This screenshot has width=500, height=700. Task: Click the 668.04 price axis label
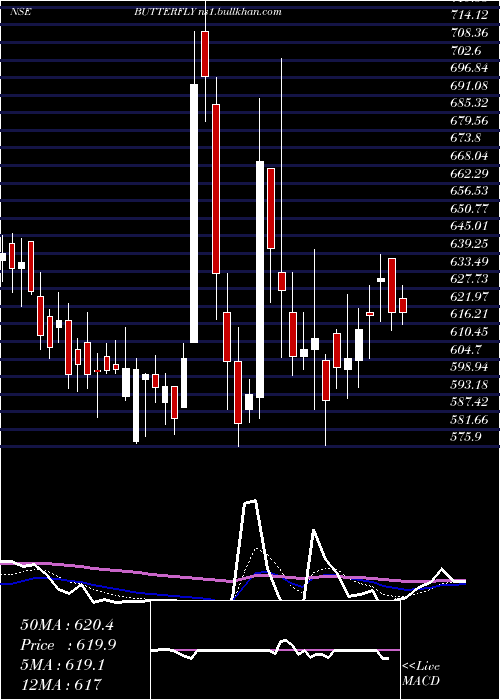pos(468,156)
